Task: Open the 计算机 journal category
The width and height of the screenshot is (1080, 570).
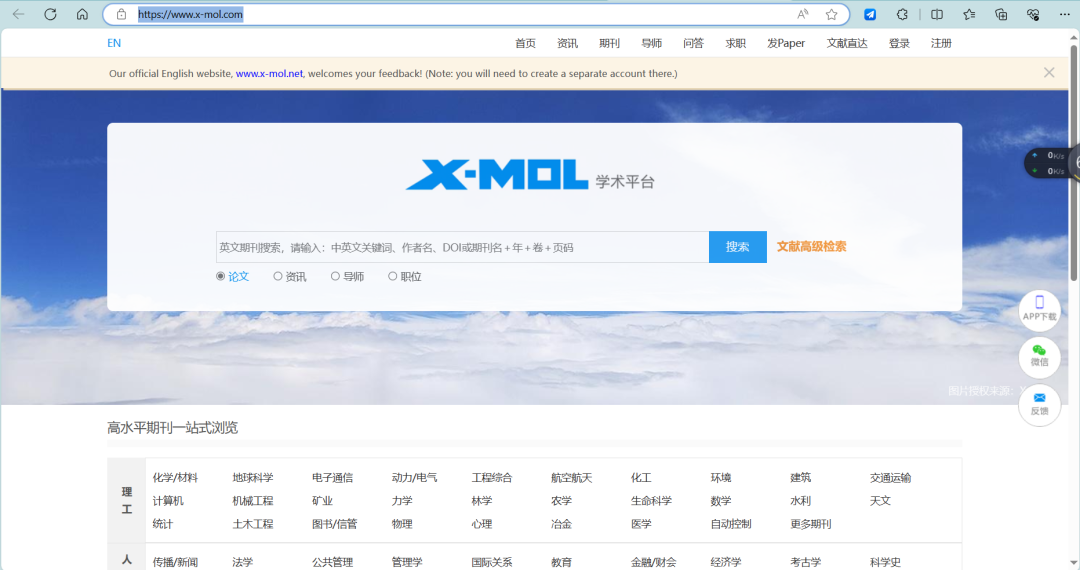Action: [168, 501]
